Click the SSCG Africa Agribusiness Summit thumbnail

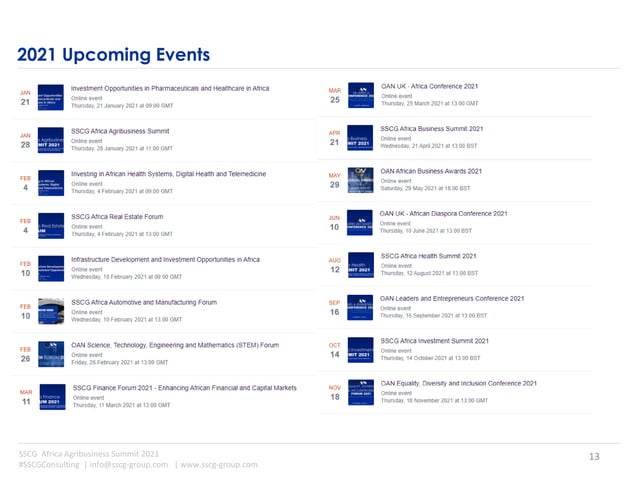[50, 140]
